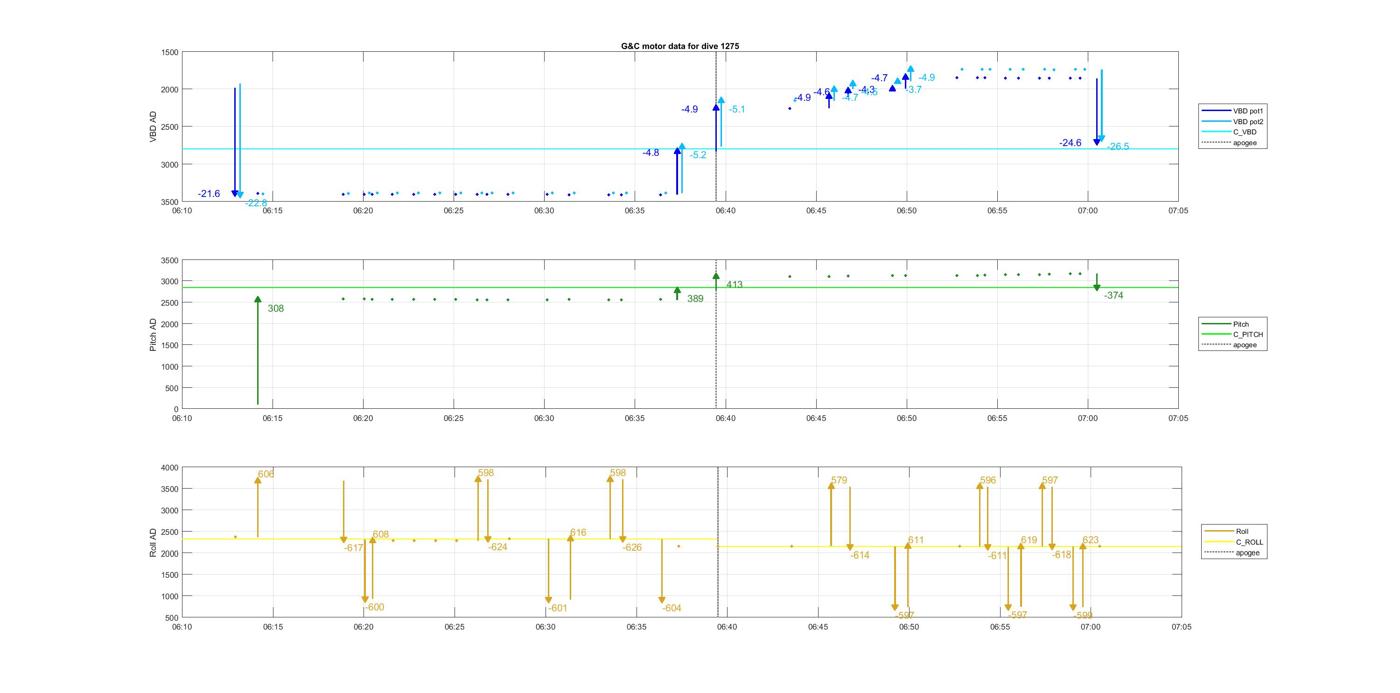Select the "-618" roll annotation

tap(1062, 556)
